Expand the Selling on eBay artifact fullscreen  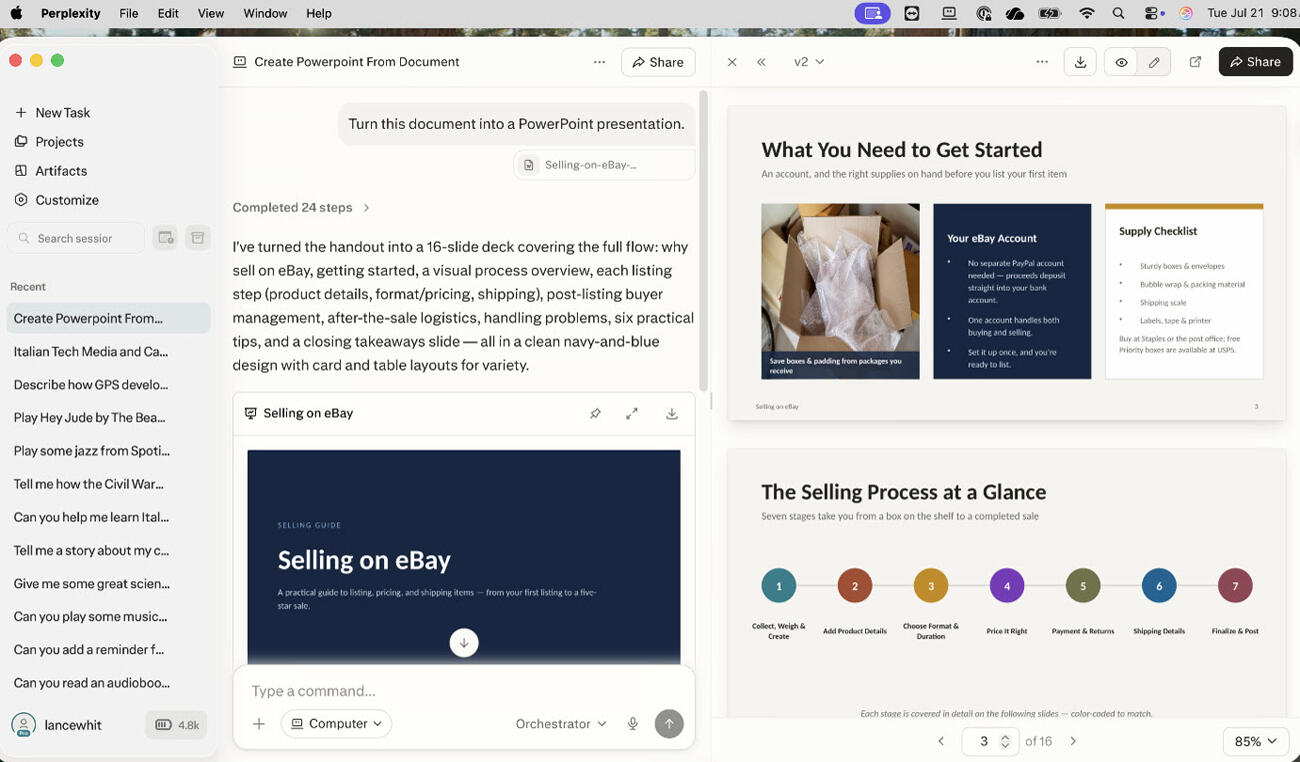click(632, 413)
